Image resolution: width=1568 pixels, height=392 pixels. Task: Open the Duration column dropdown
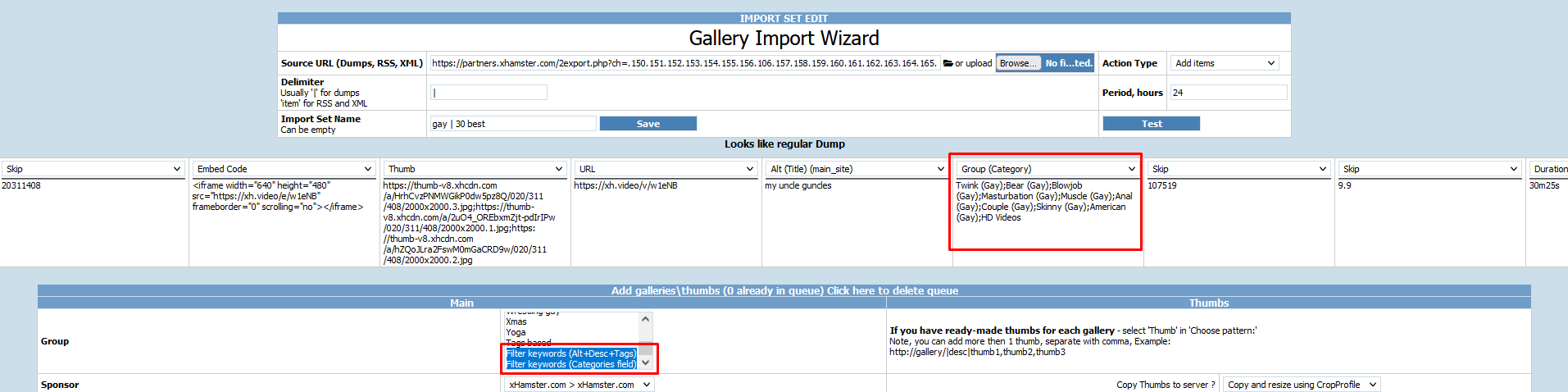coord(1548,169)
